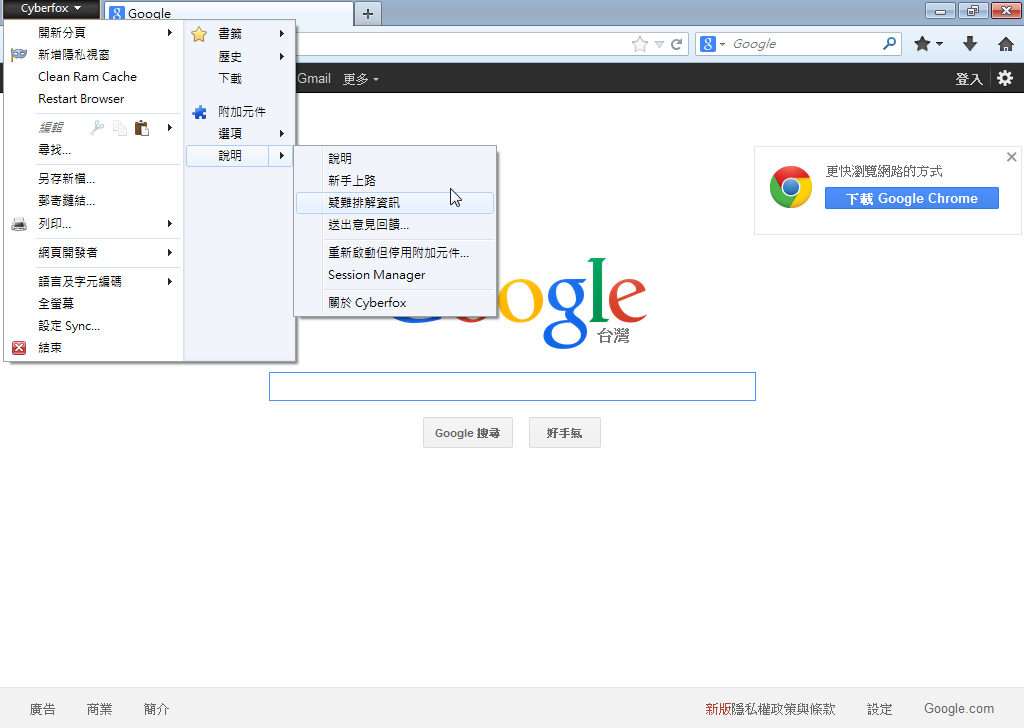This screenshot has width=1024, height=728.
Task: Open the bookmarks star toolbar button
Action: (x=921, y=44)
